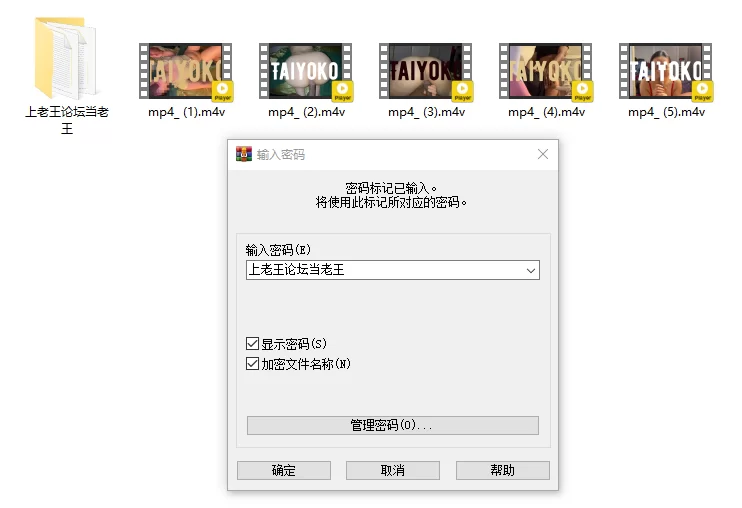Click the mp4_ (4).m4v file name
Viewport: 742px width, 508px height.
pyautogui.click(x=547, y=112)
